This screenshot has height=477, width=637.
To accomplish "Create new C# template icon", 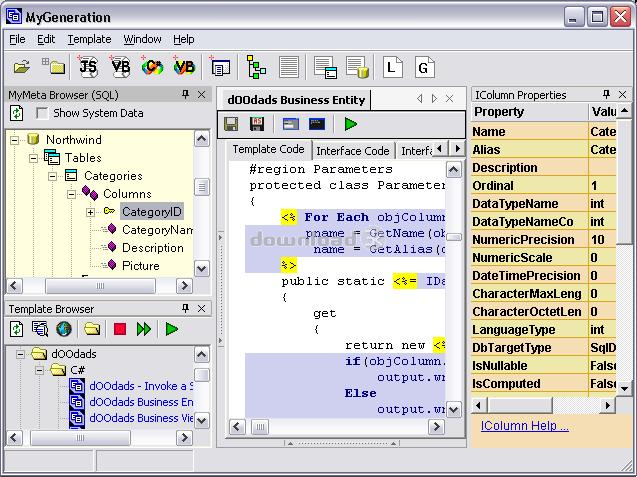I will pyautogui.click(x=152, y=66).
